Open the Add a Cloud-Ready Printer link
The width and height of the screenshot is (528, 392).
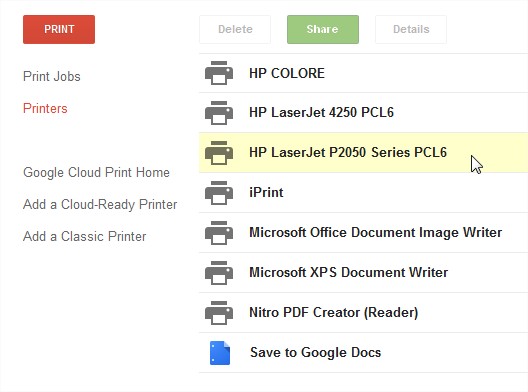[100, 204]
